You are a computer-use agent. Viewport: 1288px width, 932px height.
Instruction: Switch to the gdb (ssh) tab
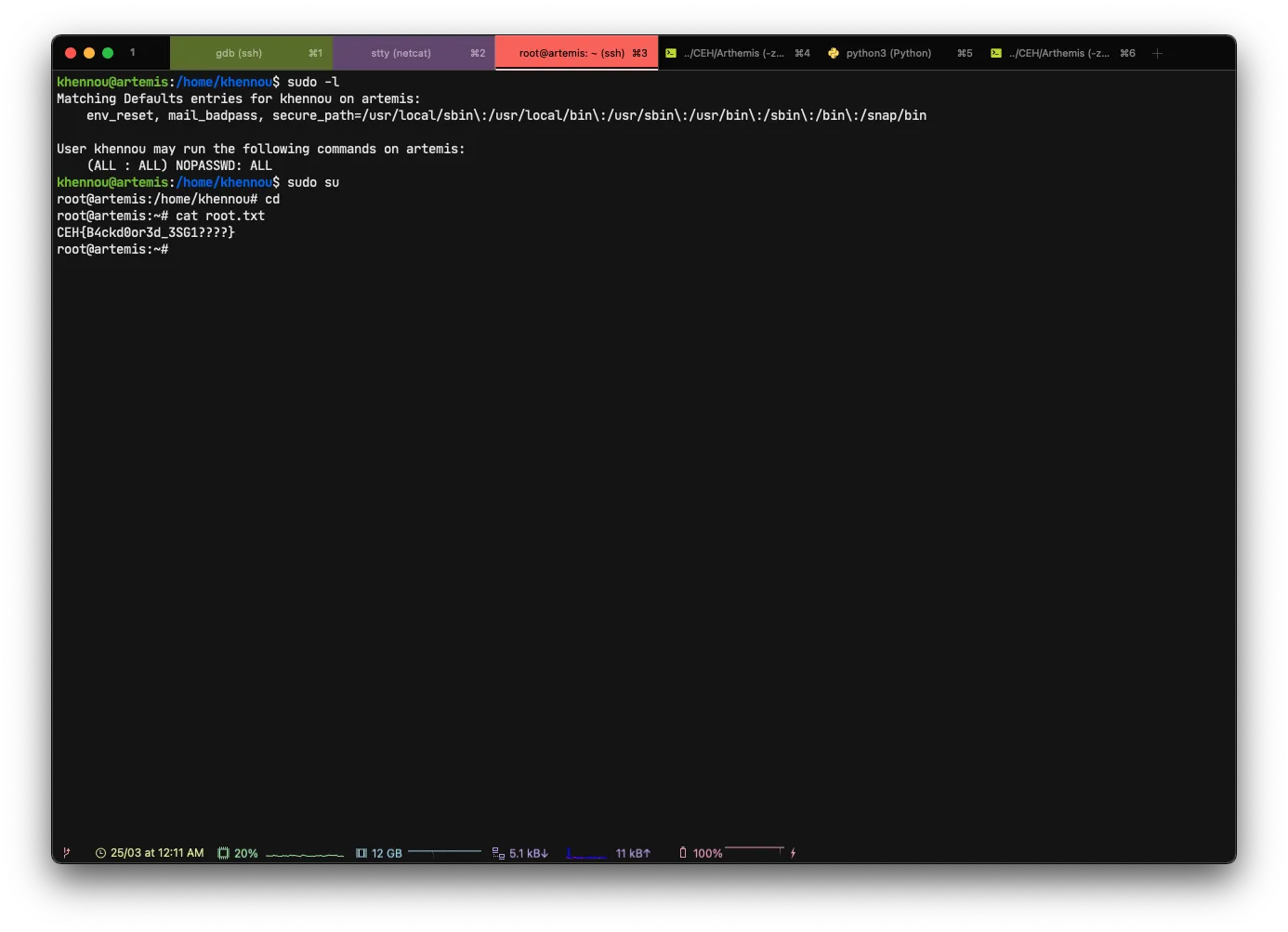(x=239, y=54)
